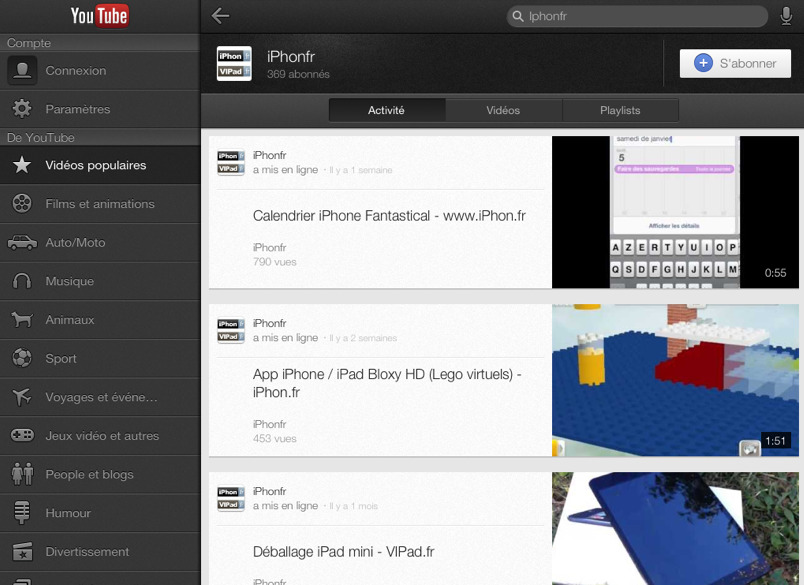Click 'Il y a 1 semaine' timestamp
Image resolution: width=804 pixels, height=585 pixels.
[360, 170]
